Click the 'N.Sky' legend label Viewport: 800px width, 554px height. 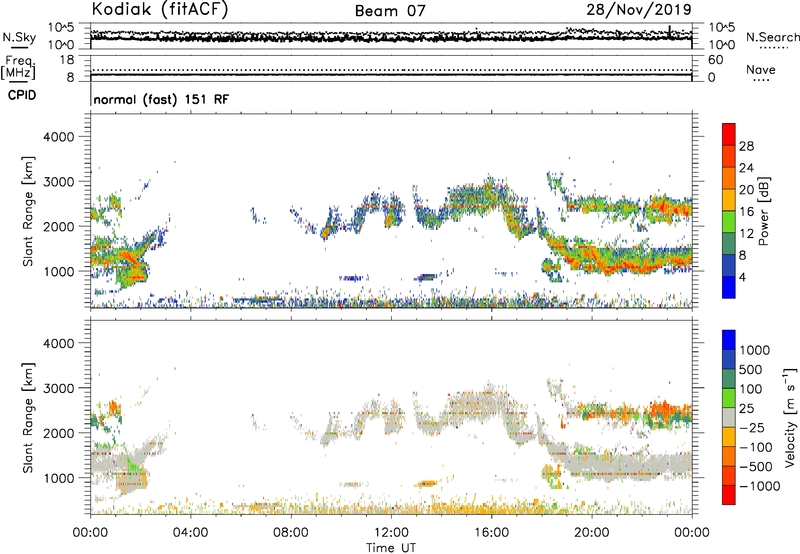[x=19, y=37]
